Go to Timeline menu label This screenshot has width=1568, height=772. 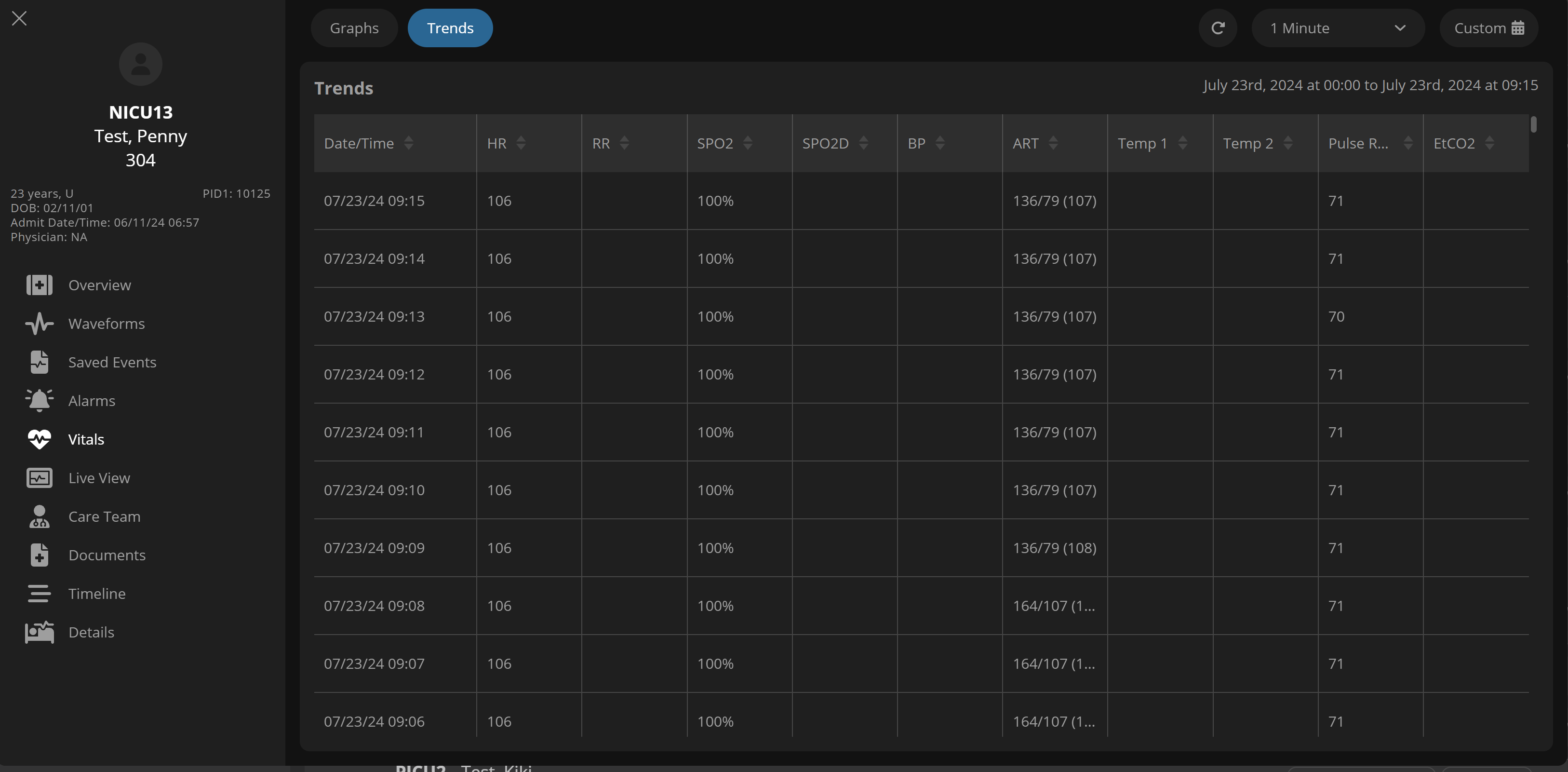[97, 594]
